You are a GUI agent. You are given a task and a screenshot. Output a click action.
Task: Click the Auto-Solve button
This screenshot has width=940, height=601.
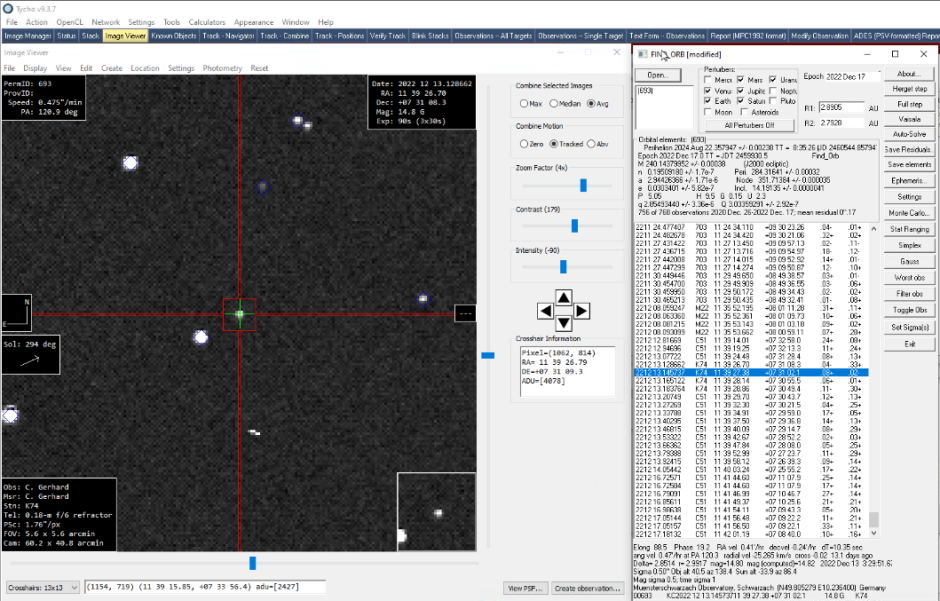point(909,133)
